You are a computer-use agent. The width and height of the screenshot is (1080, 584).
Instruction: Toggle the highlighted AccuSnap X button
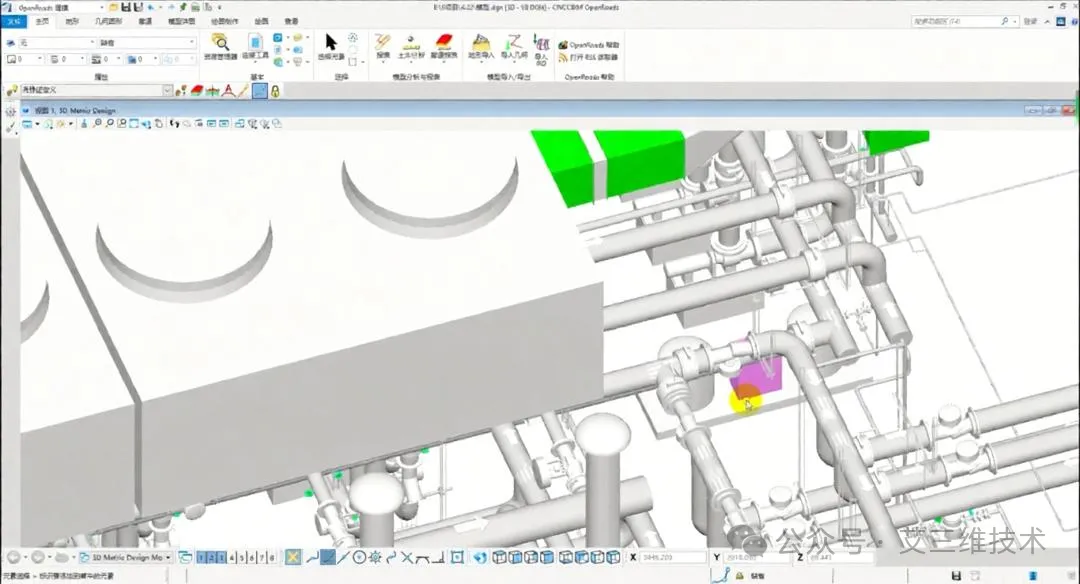click(x=293, y=557)
